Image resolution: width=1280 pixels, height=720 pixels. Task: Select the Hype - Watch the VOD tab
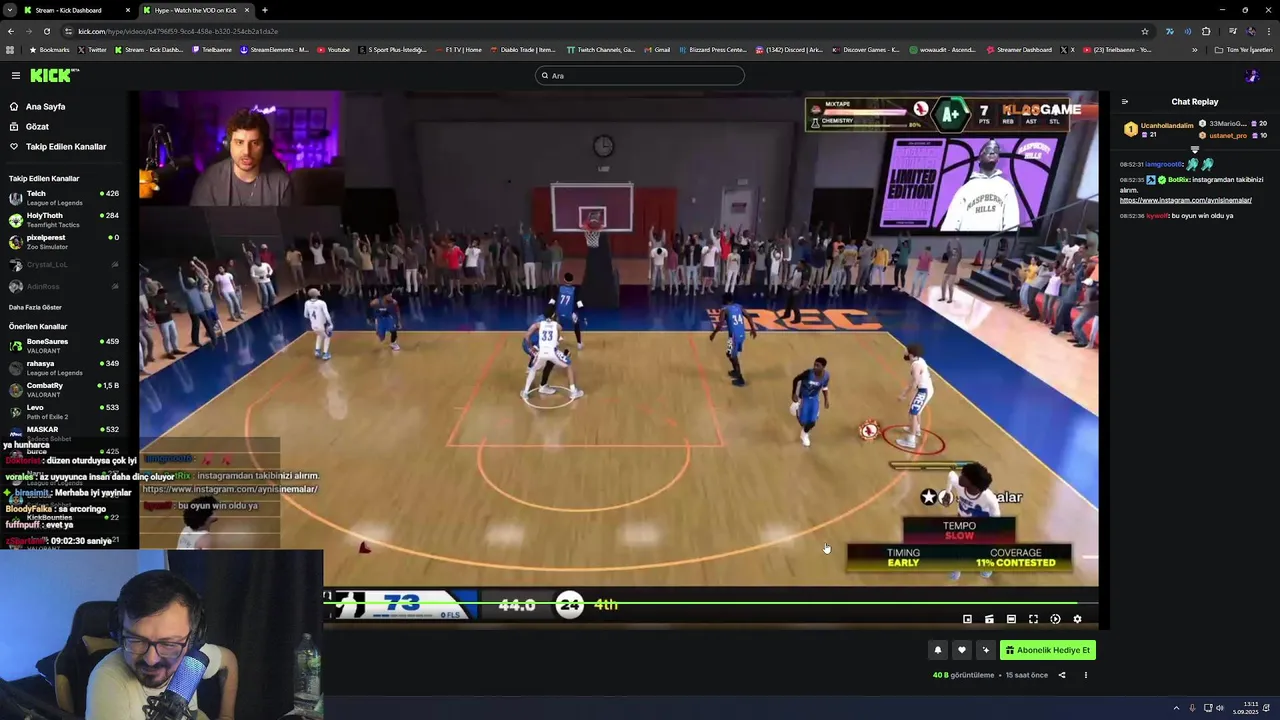pyautogui.click(x=195, y=10)
